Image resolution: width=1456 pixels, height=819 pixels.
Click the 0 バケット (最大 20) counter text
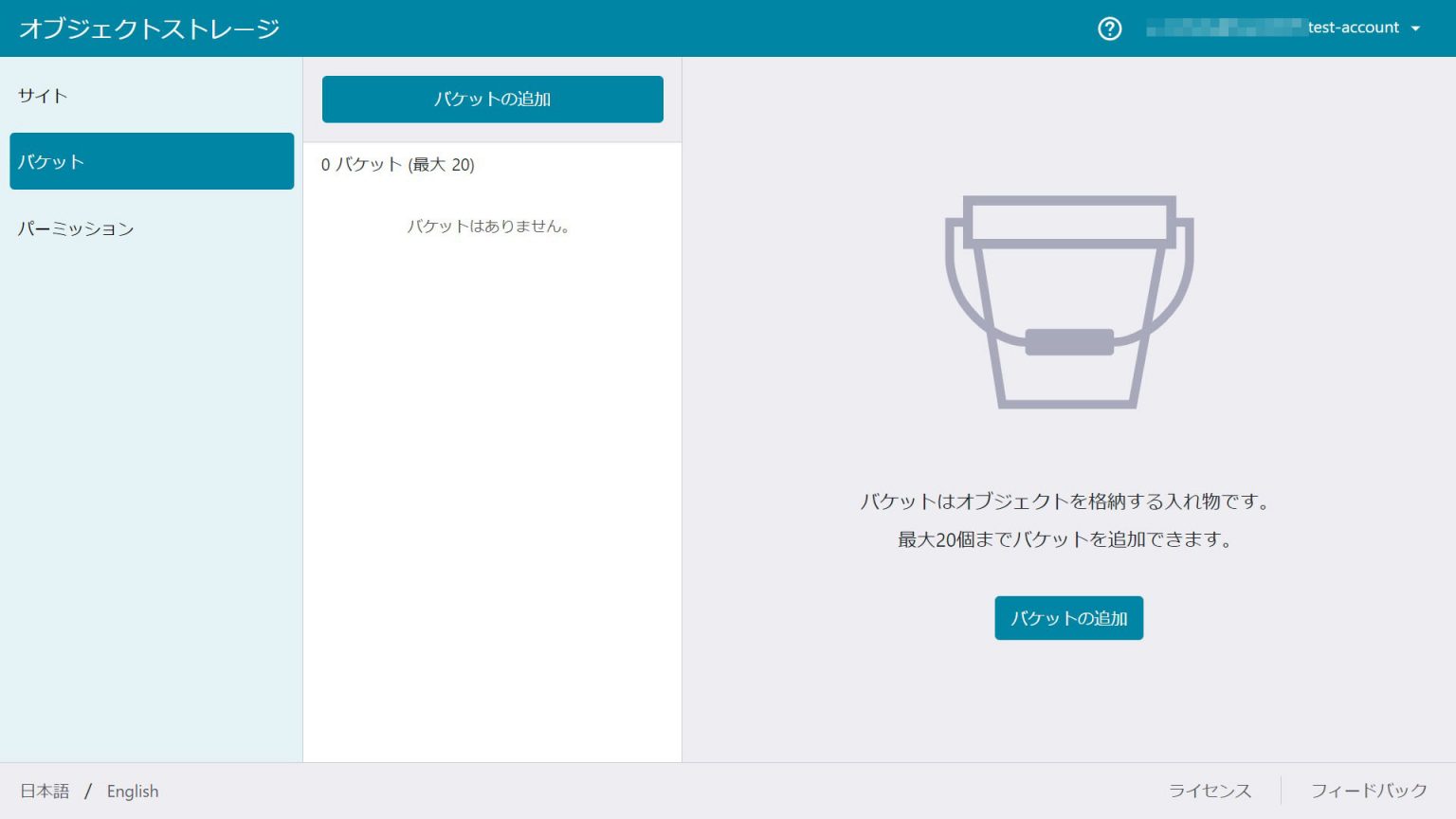[x=397, y=165]
